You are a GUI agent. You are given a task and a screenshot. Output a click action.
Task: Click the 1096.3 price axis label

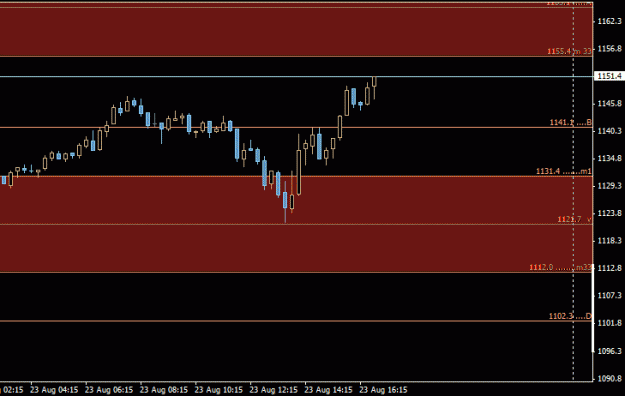tap(609, 351)
